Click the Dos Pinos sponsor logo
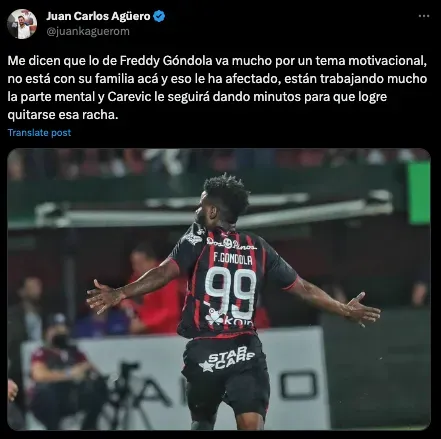This screenshot has width=441, height=439. (x=231, y=243)
